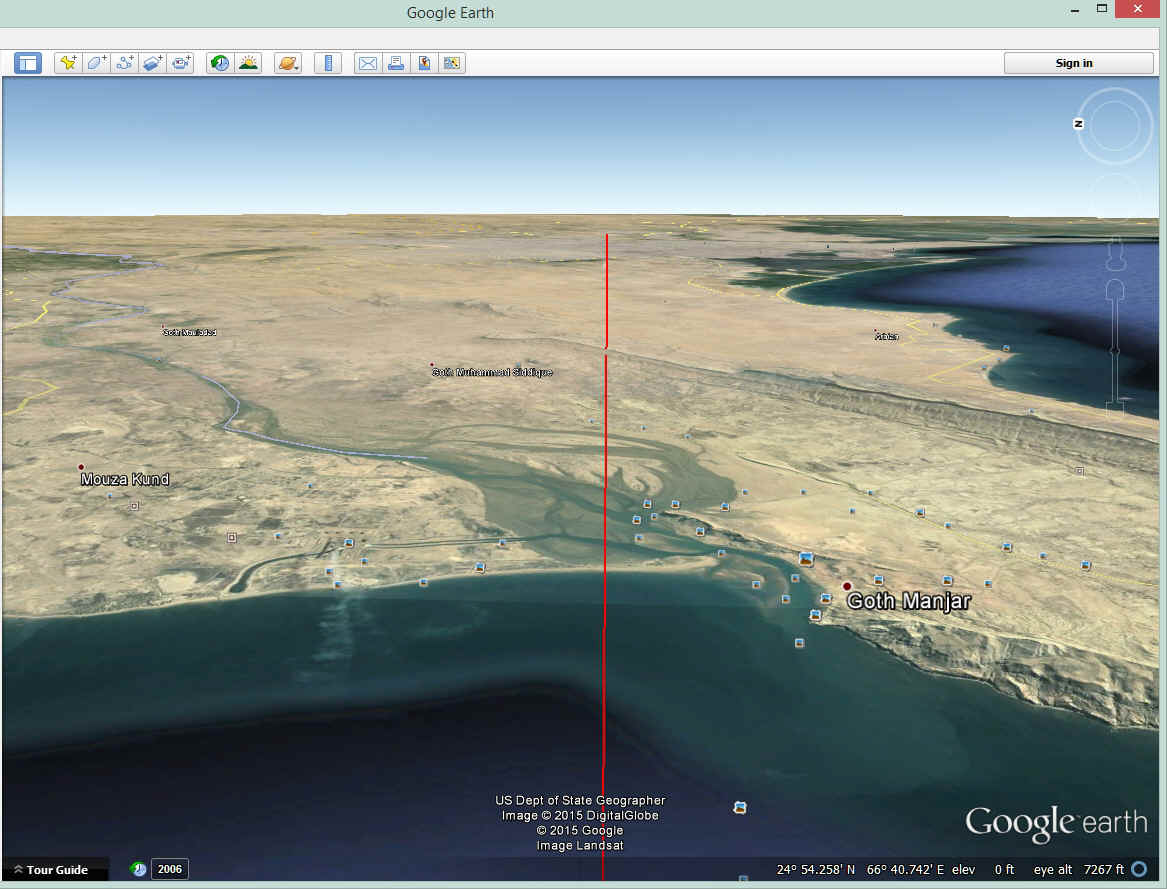Click the zoom in end of zoom slider
This screenshot has width=1167, height=889.
1114,290
